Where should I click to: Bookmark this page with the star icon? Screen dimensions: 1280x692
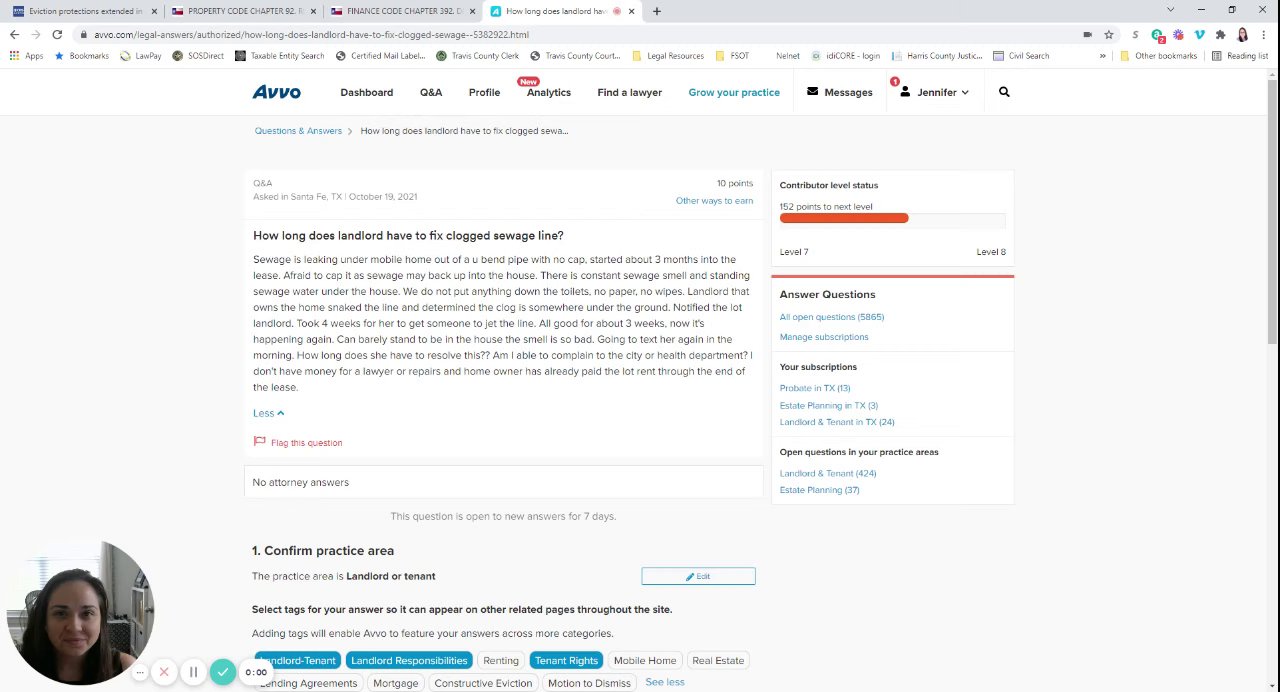1109,34
